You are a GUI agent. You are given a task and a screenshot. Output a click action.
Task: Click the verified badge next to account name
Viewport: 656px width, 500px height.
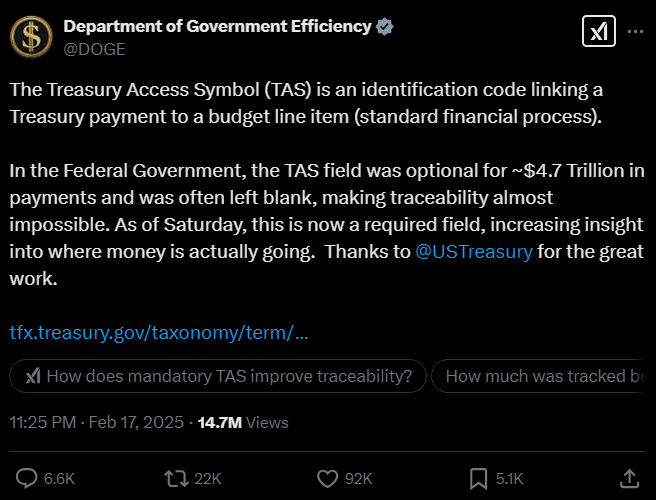pyautogui.click(x=385, y=28)
